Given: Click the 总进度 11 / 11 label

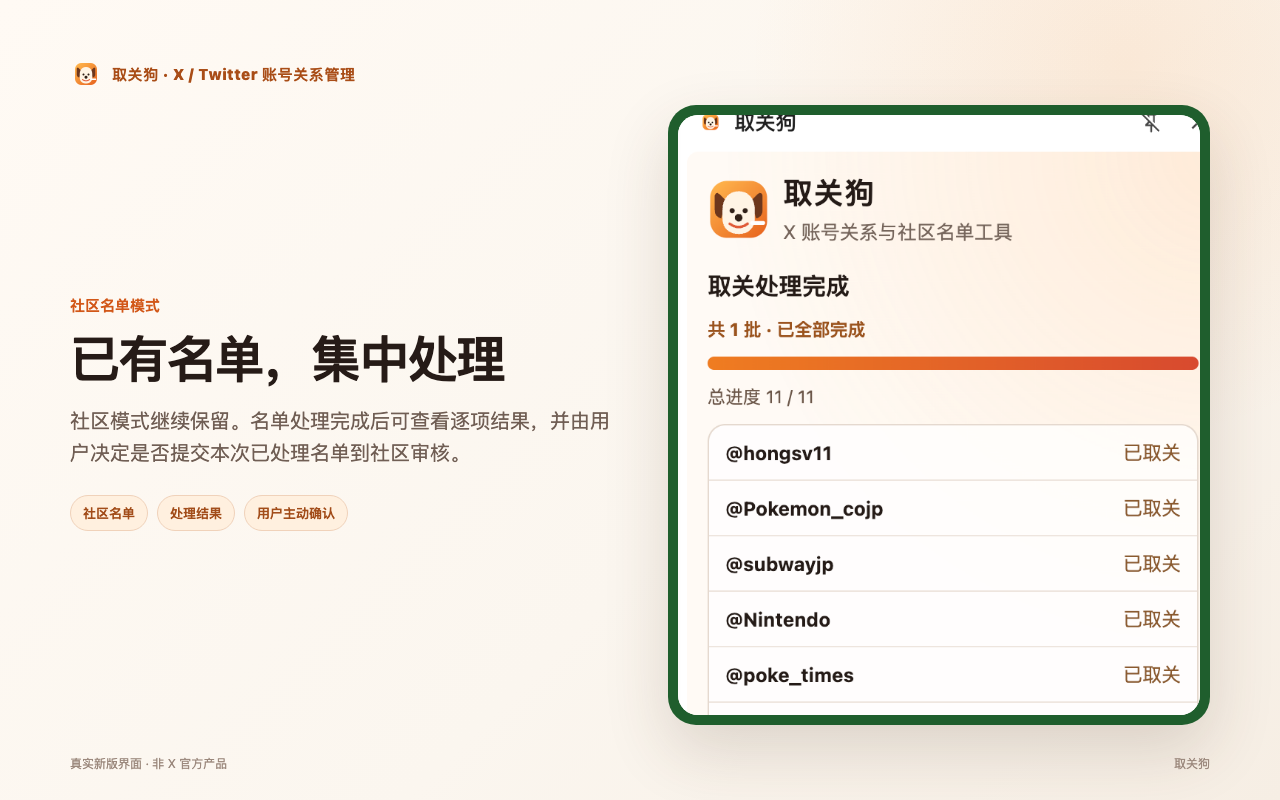Looking at the screenshot, I should pyautogui.click(x=761, y=397).
